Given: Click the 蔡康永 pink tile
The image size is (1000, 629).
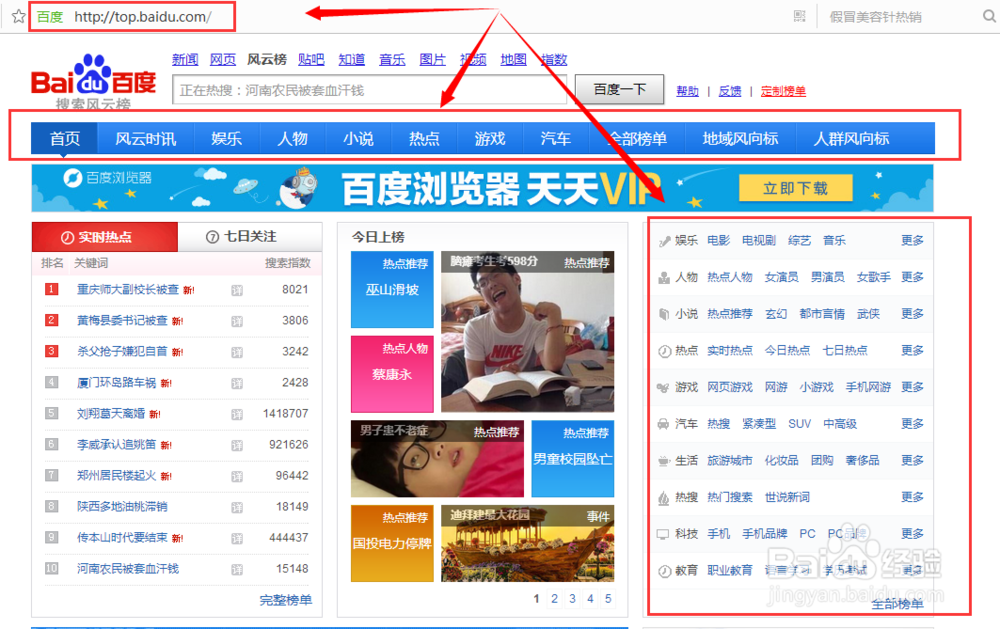Looking at the screenshot, I should [392, 374].
